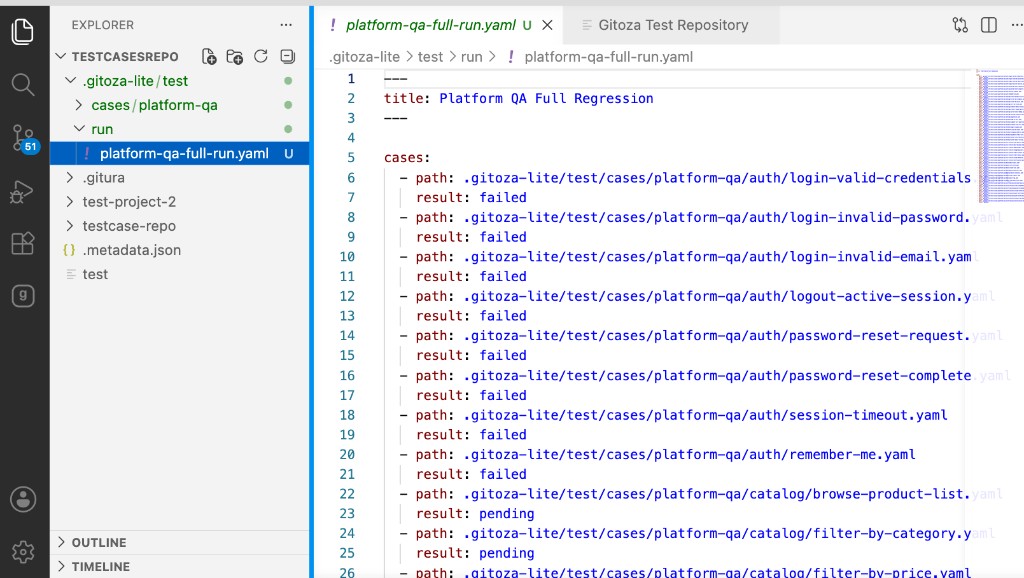Close the platform-qa-full-run.yaml tab

point(547,25)
